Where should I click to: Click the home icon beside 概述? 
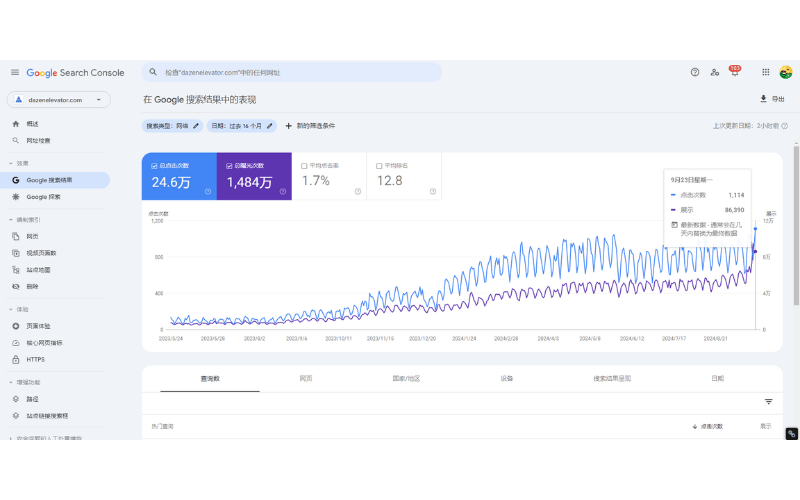point(15,124)
